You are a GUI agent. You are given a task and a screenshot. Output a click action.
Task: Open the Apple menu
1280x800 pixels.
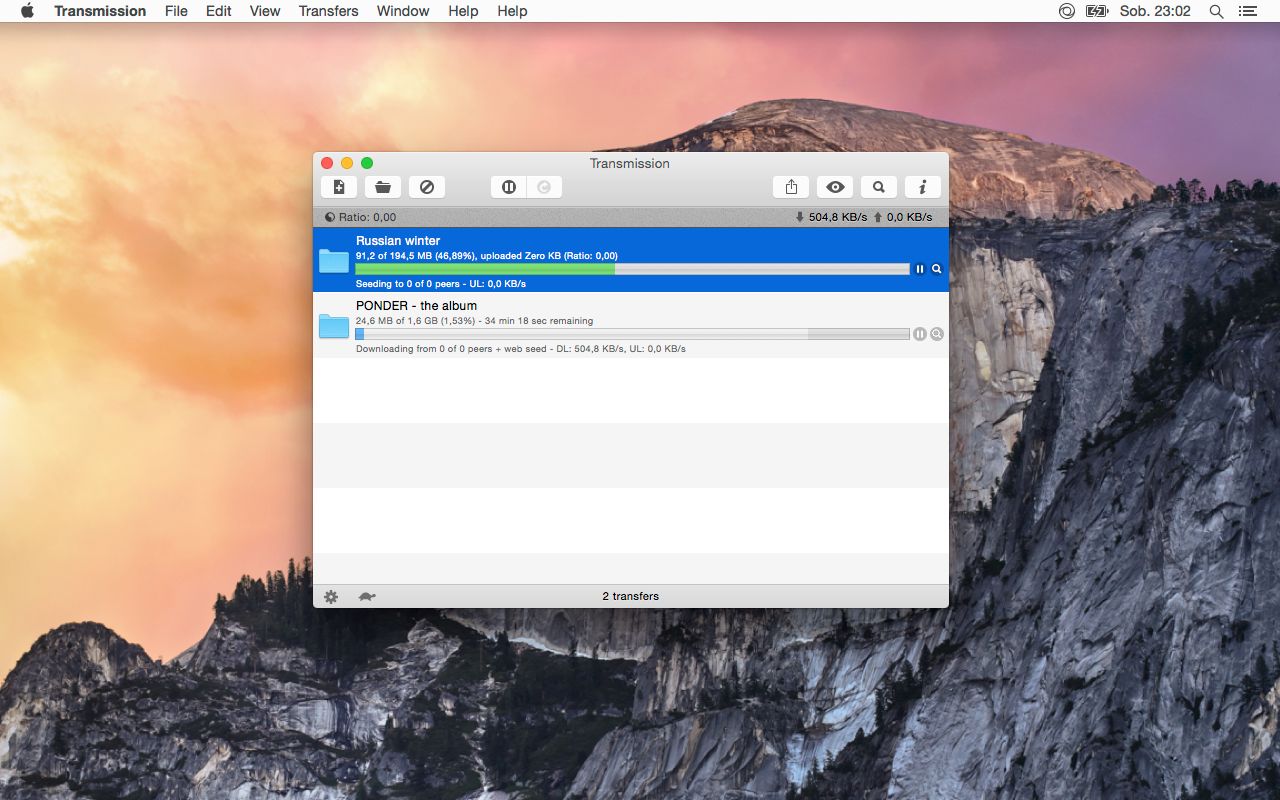point(27,11)
